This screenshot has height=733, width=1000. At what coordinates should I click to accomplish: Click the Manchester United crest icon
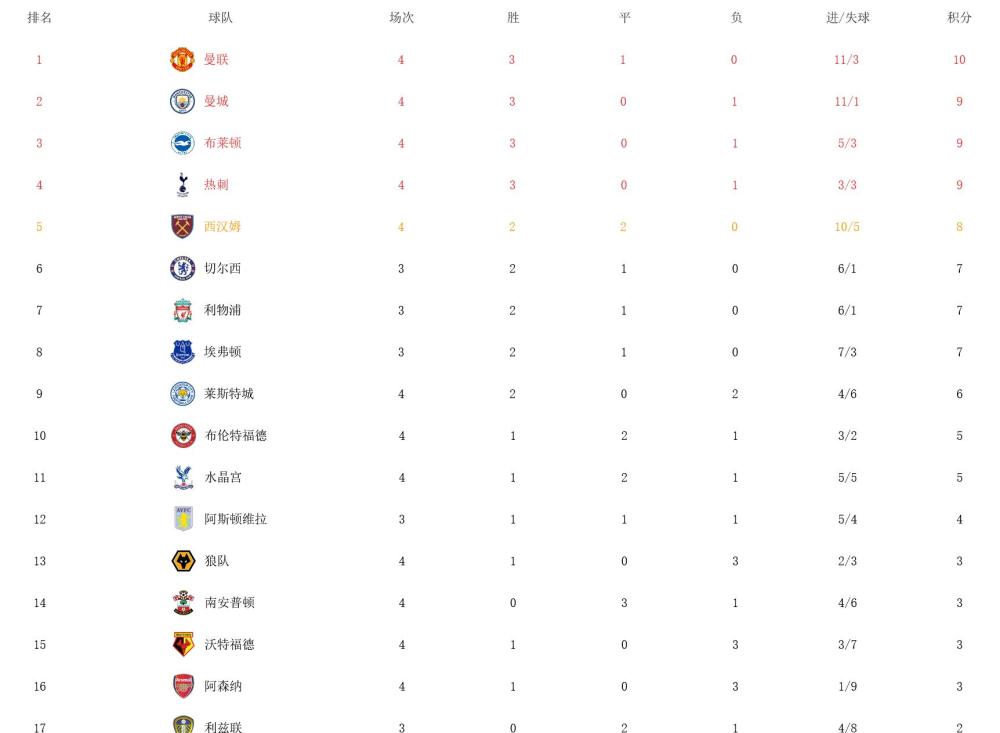(x=182, y=59)
